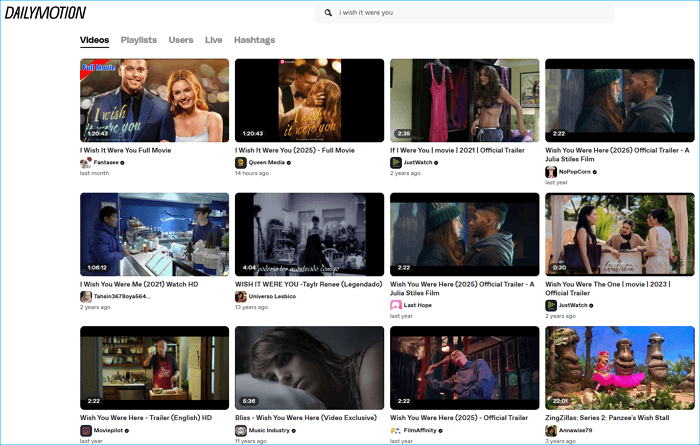This screenshot has width=700, height=445.
Task: Open Fantasee channel avatar
Action: click(86, 163)
